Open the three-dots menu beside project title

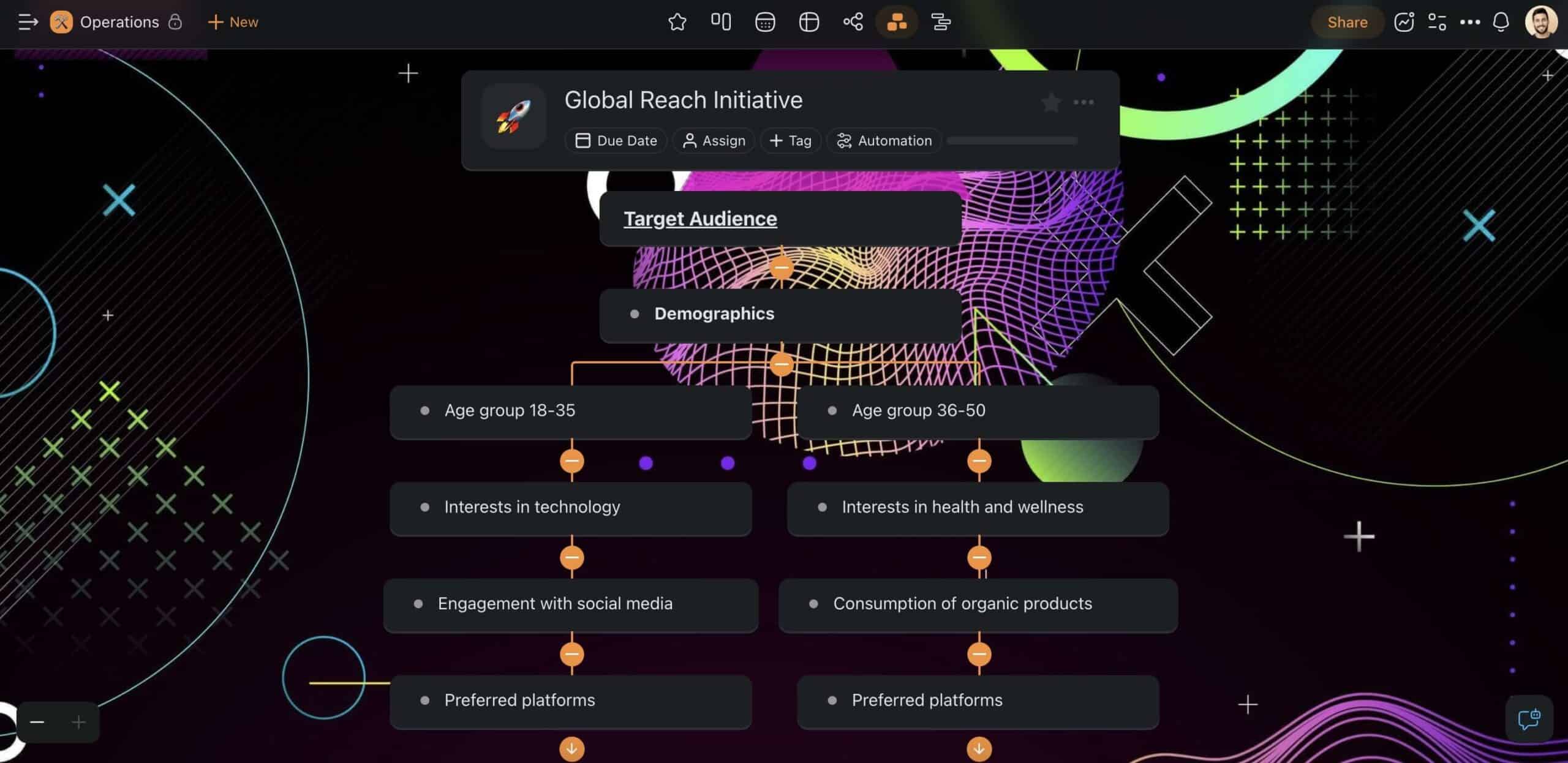pos(1084,102)
